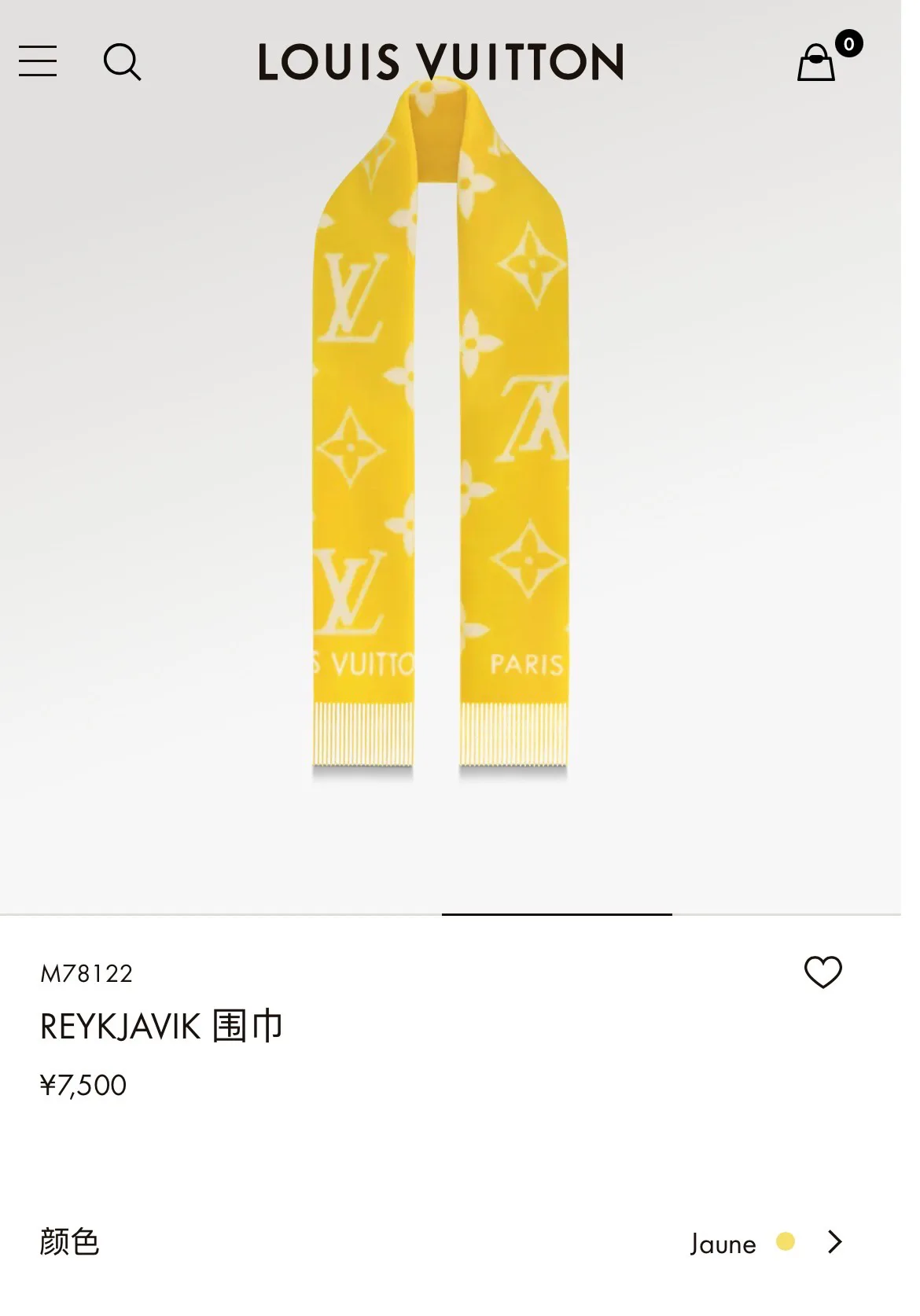Tap the 颜色 color row label

click(x=69, y=1242)
